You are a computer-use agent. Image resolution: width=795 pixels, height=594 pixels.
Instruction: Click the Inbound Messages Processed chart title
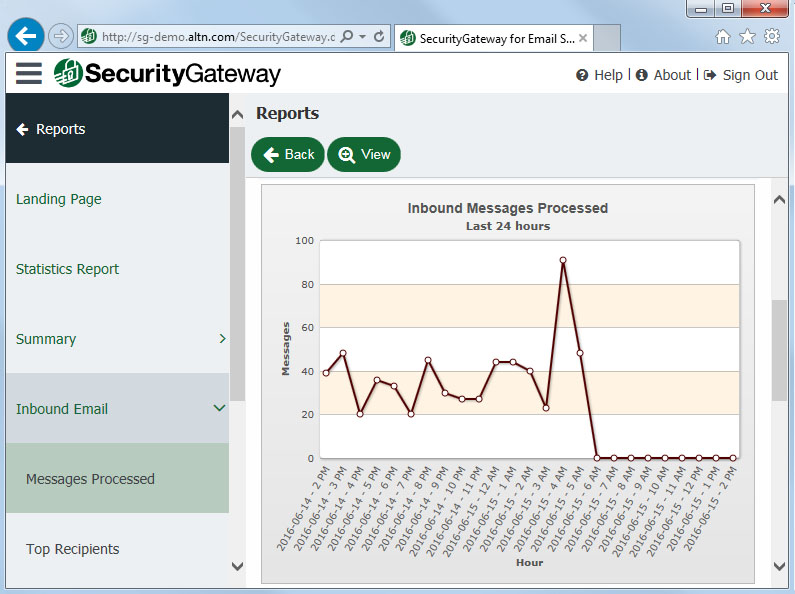[x=508, y=208]
